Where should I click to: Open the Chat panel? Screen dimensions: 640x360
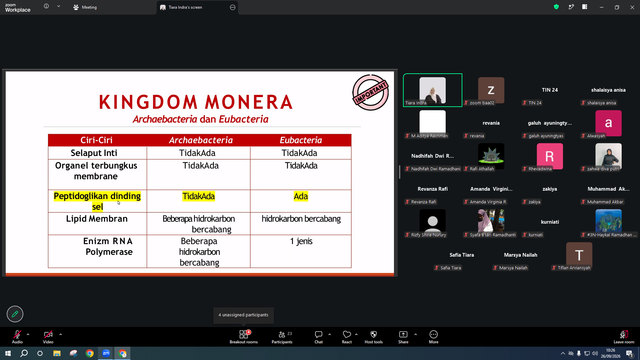point(318,337)
